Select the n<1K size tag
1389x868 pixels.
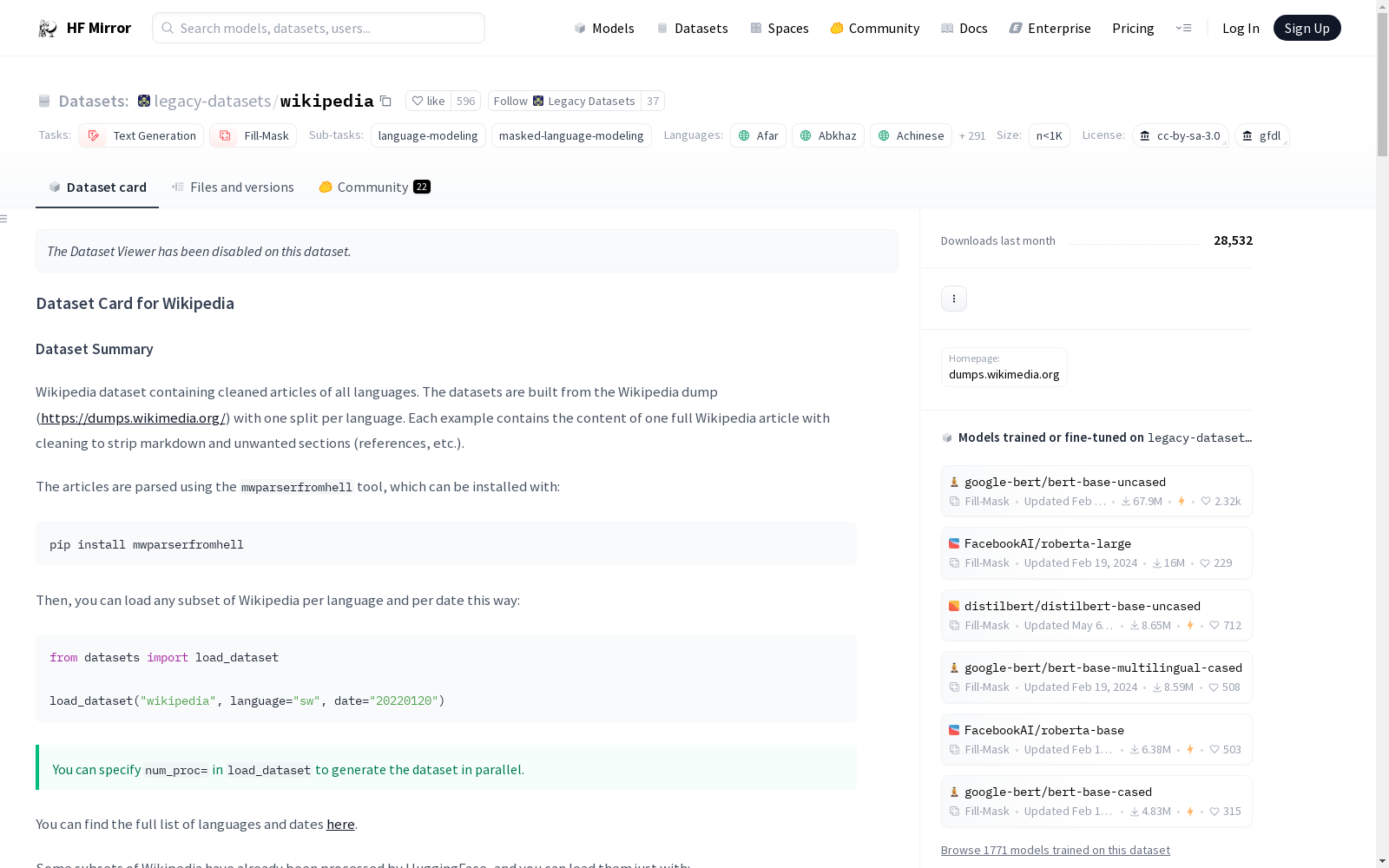pos(1050,135)
